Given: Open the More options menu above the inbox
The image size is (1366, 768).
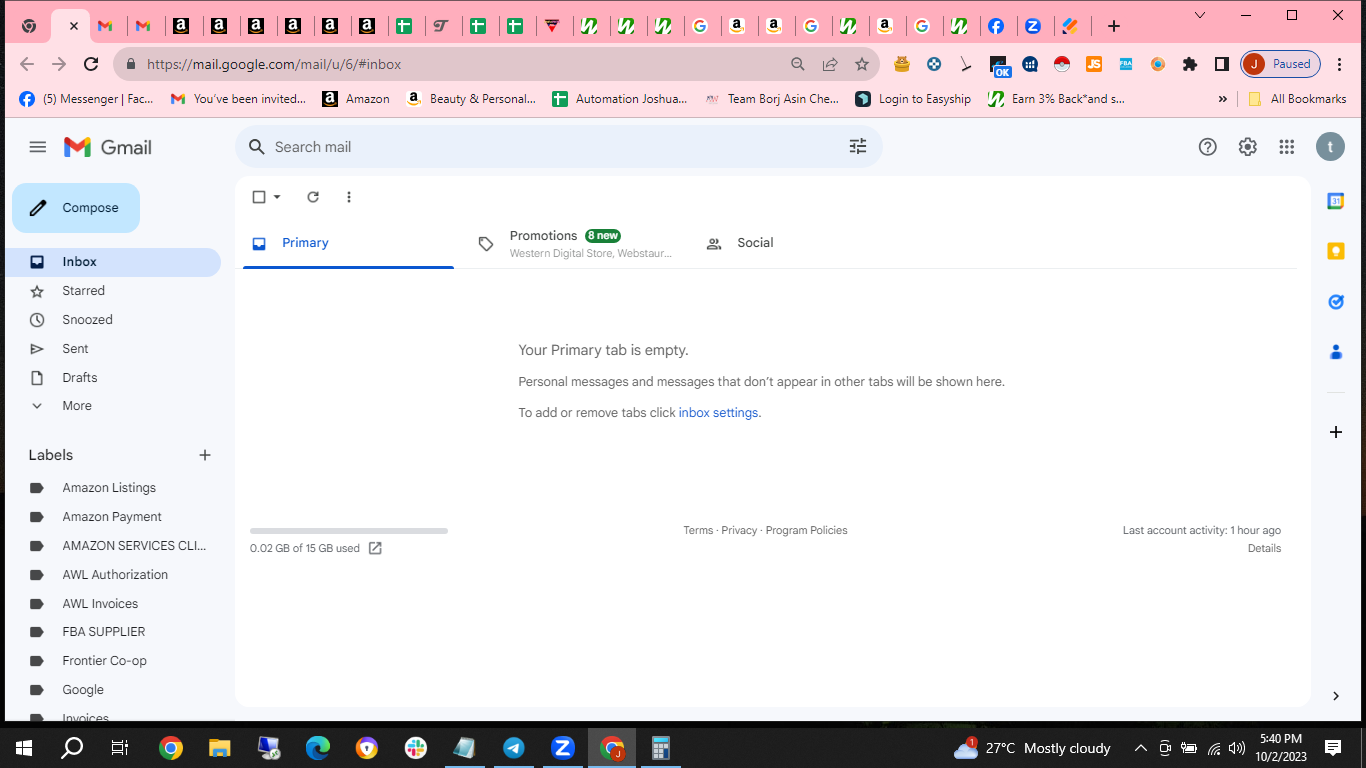Looking at the screenshot, I should click(x=349, y=197).
